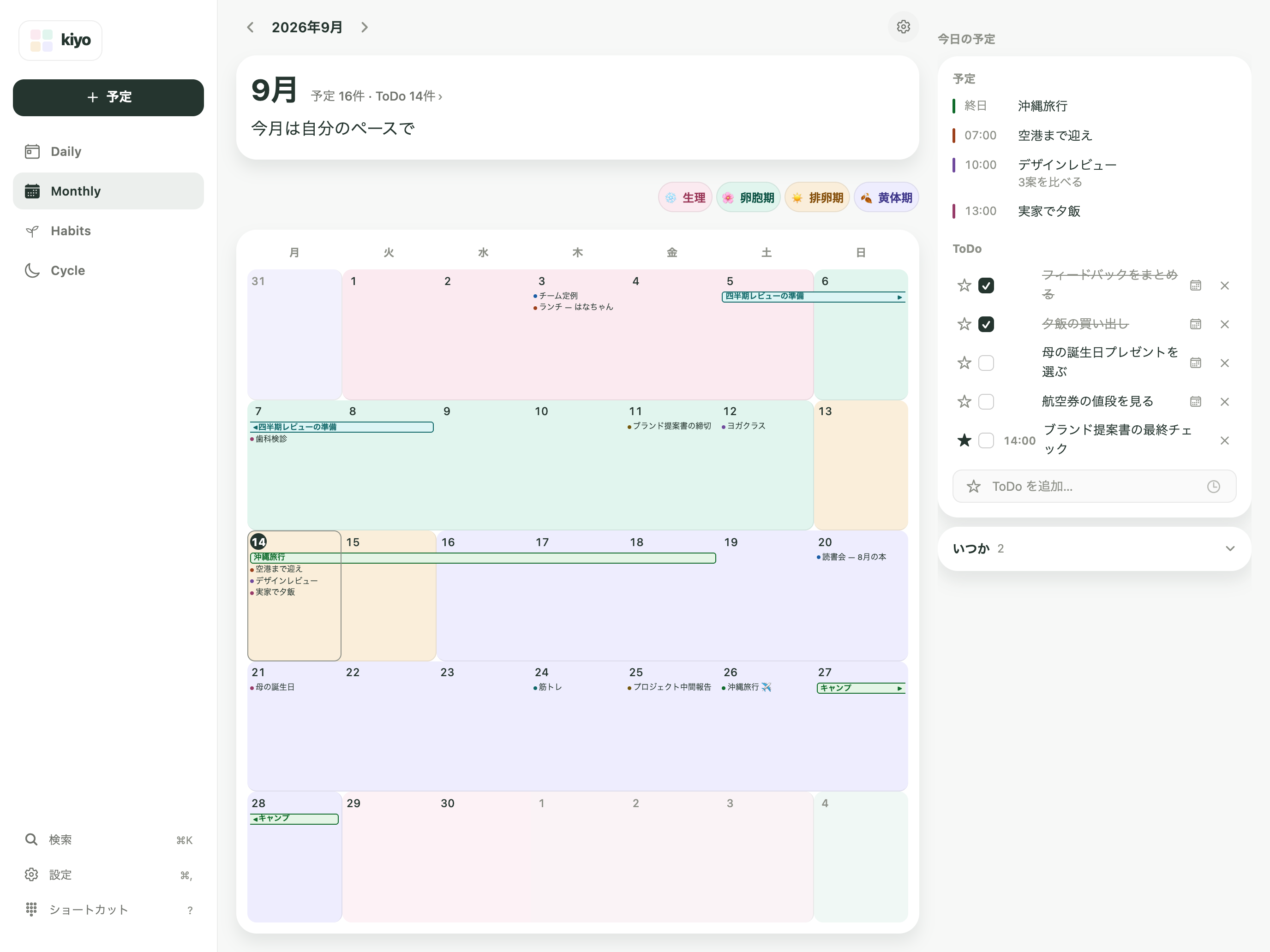Open チーム定例 event on Sept 3
This screenshot has height=952, width=1270.
[x=555, y=296]
